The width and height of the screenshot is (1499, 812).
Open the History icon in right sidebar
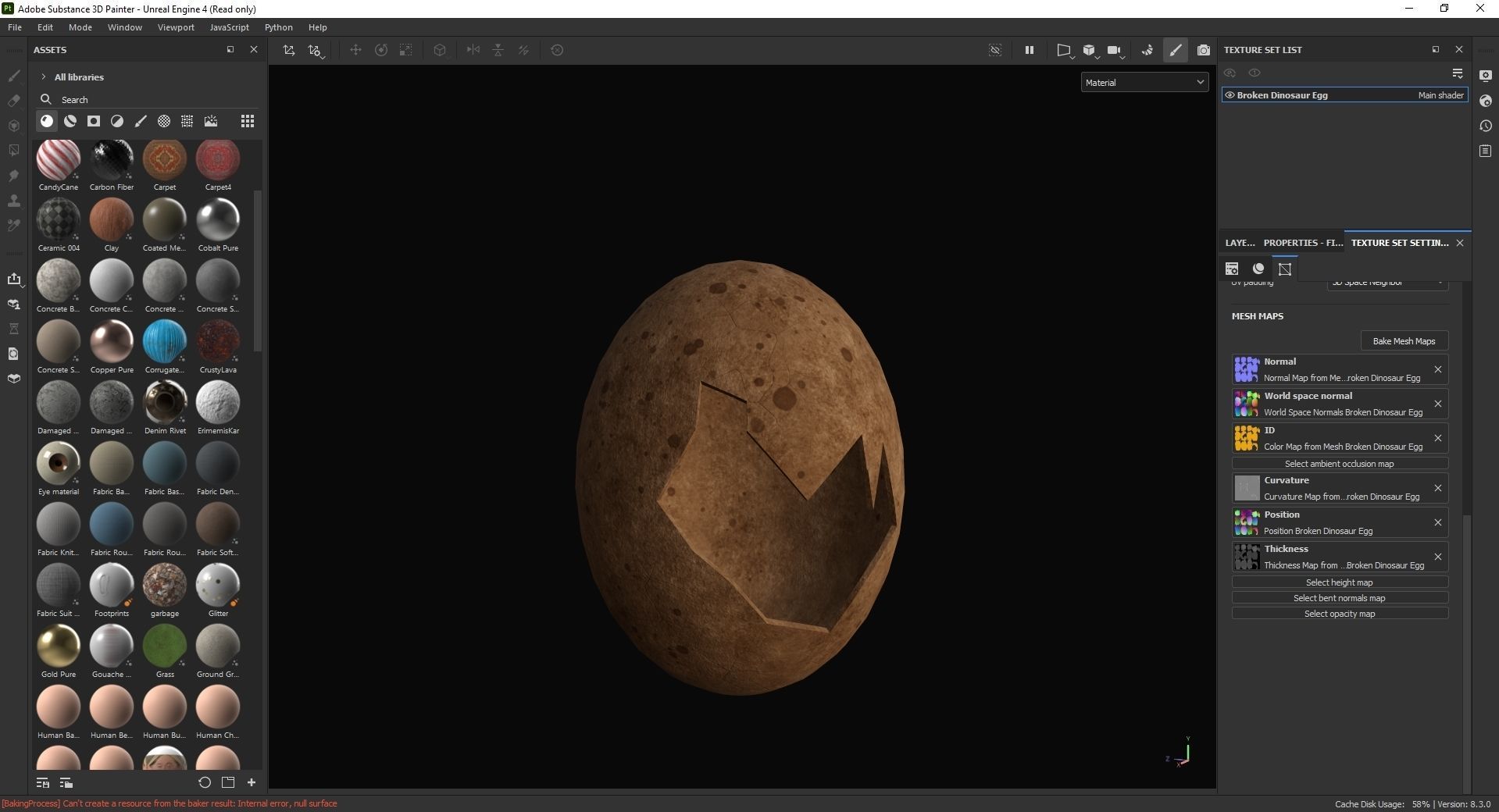click(1486, 126)
